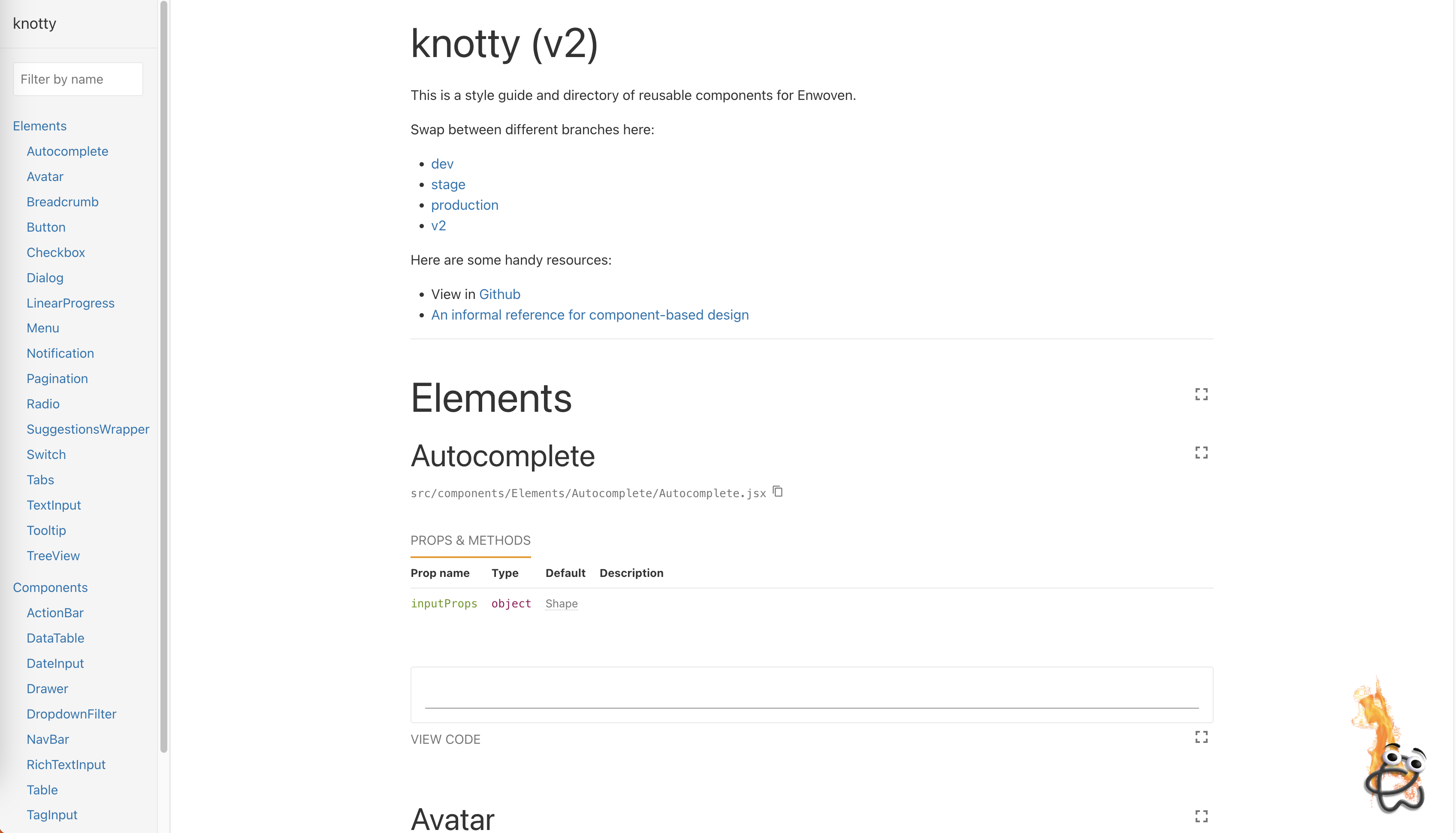Viewport: 1456px width, 833px height.
Task: Open isolated view for Elements section
Action: tap(1201, 394)
